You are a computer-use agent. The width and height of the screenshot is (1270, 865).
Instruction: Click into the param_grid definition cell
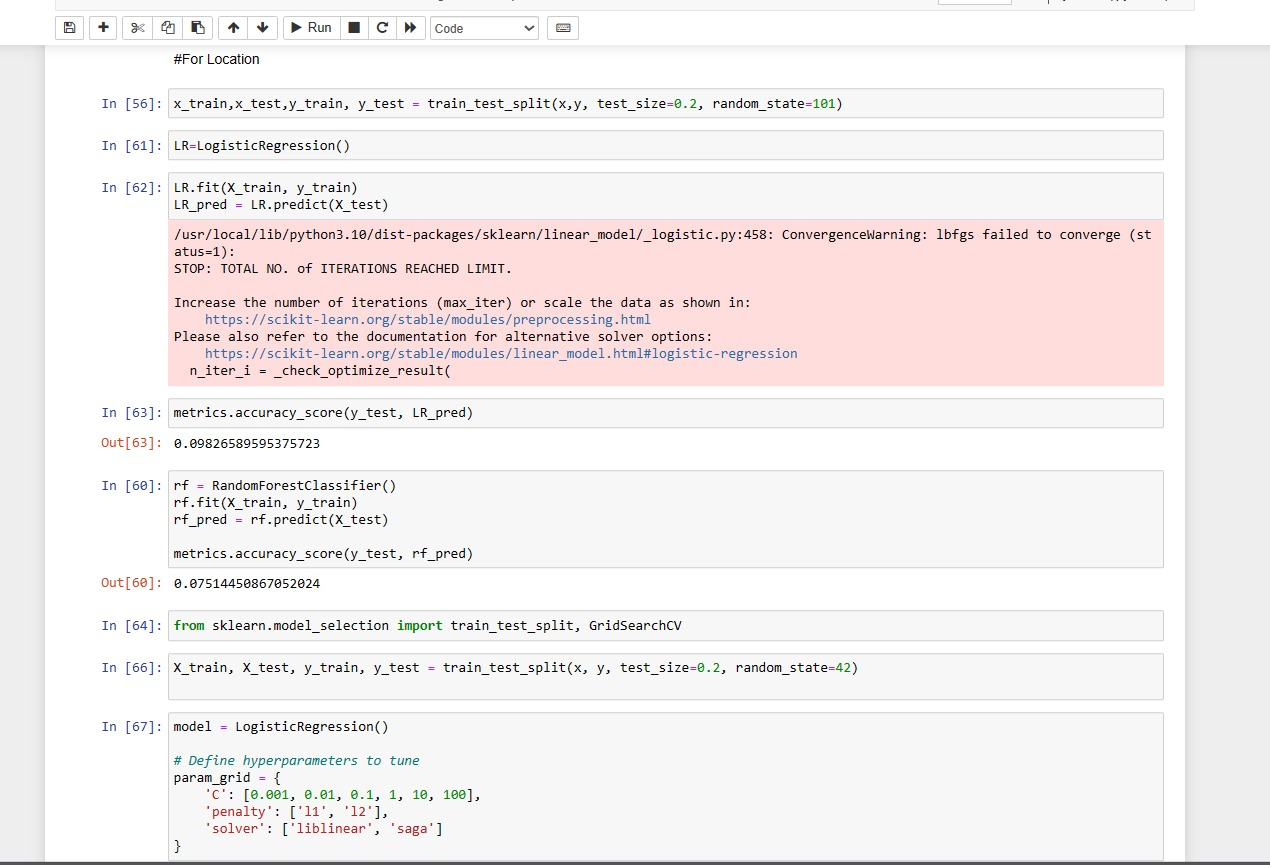666,786
